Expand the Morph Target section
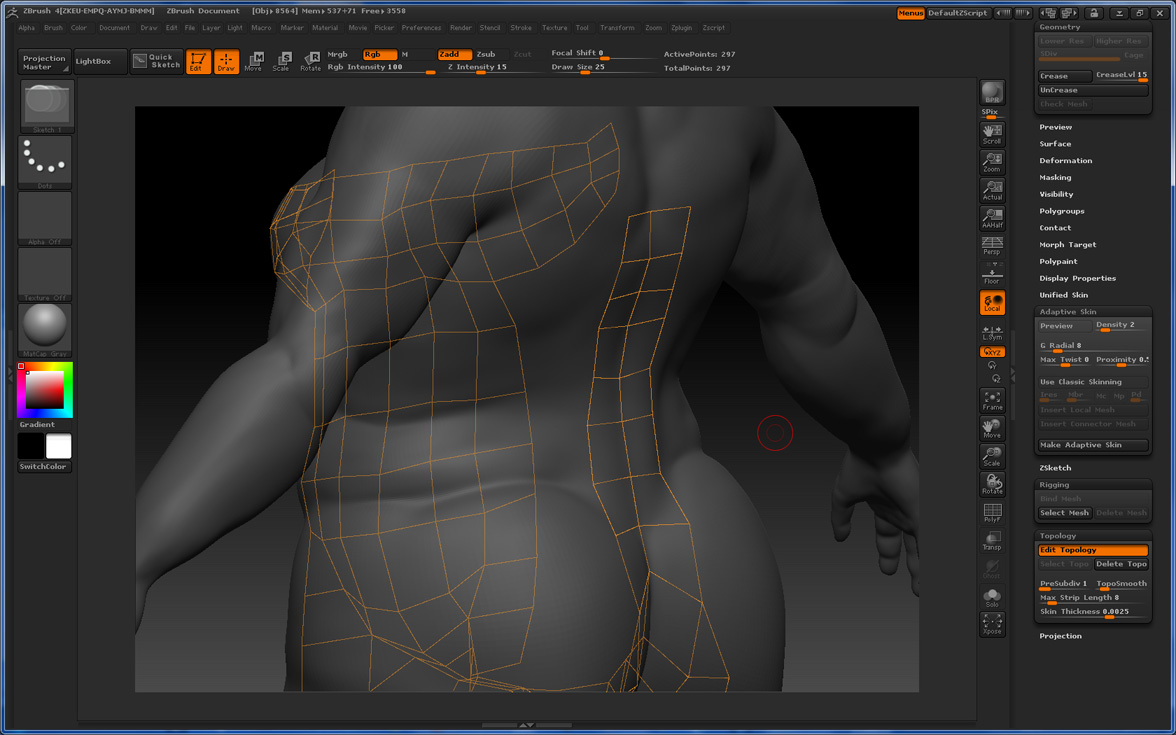1176x735 pixels. click(1067, 244)
